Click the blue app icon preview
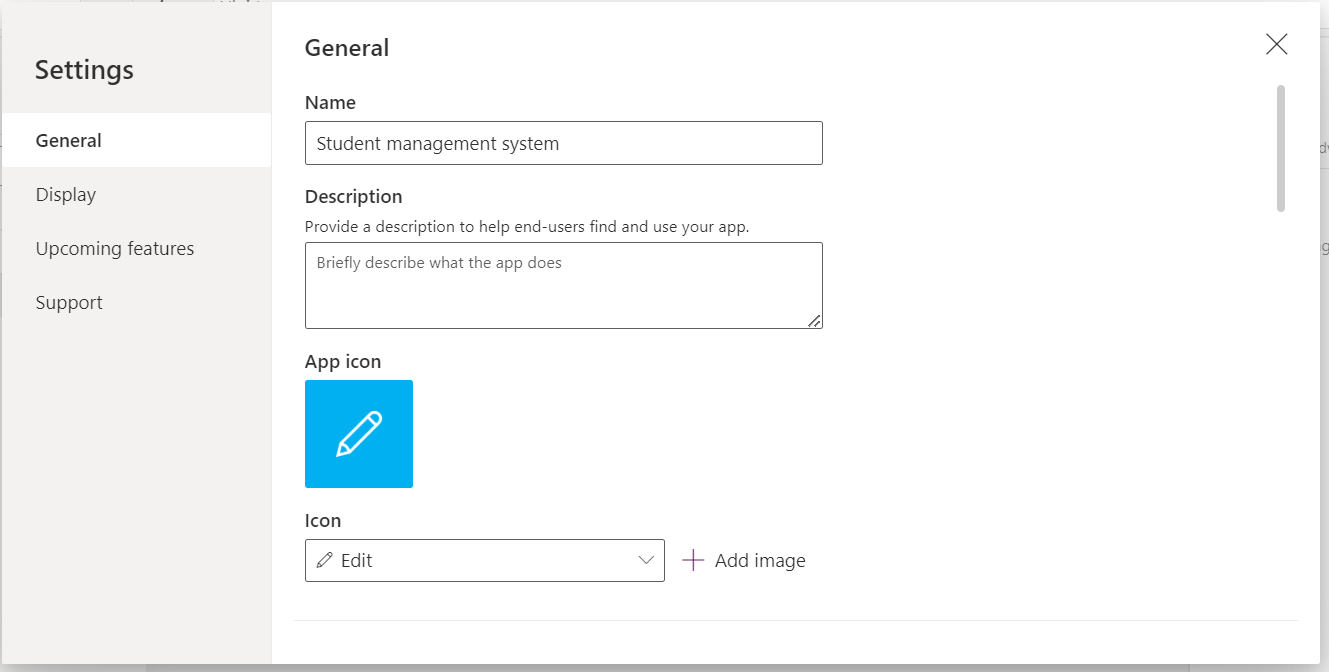The width and height of the screenshot is (1329, 672). coord(359,434)
